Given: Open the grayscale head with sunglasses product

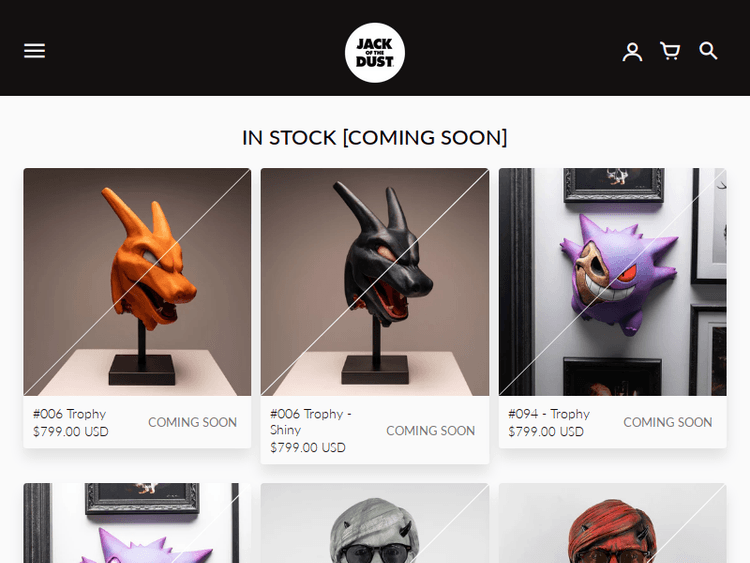Looking at the screenshot, I should click(375, 523).
